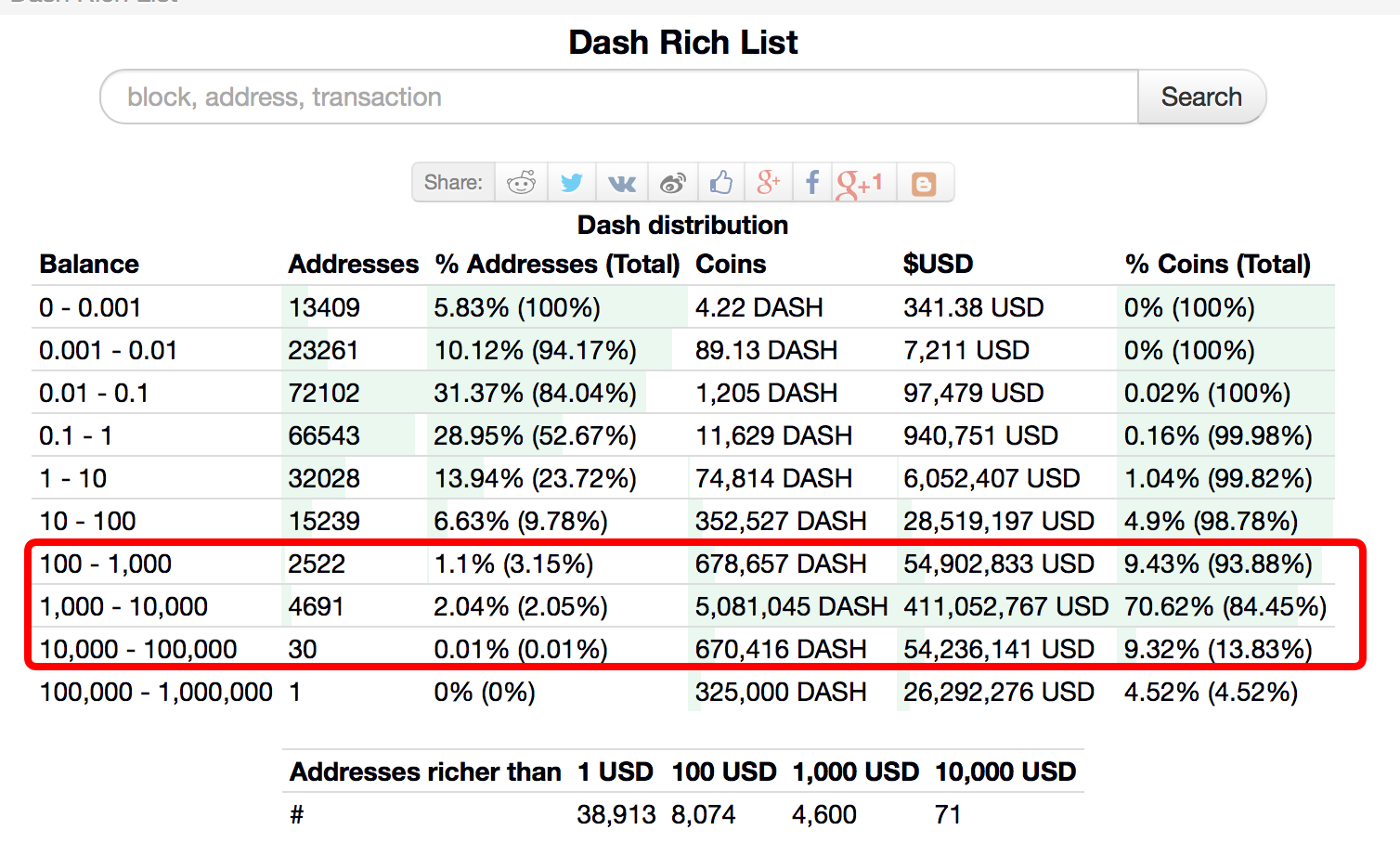Click the thumbs-up like icon
The width and height of the screenshot is (1400, 843).
pos(721,183)
